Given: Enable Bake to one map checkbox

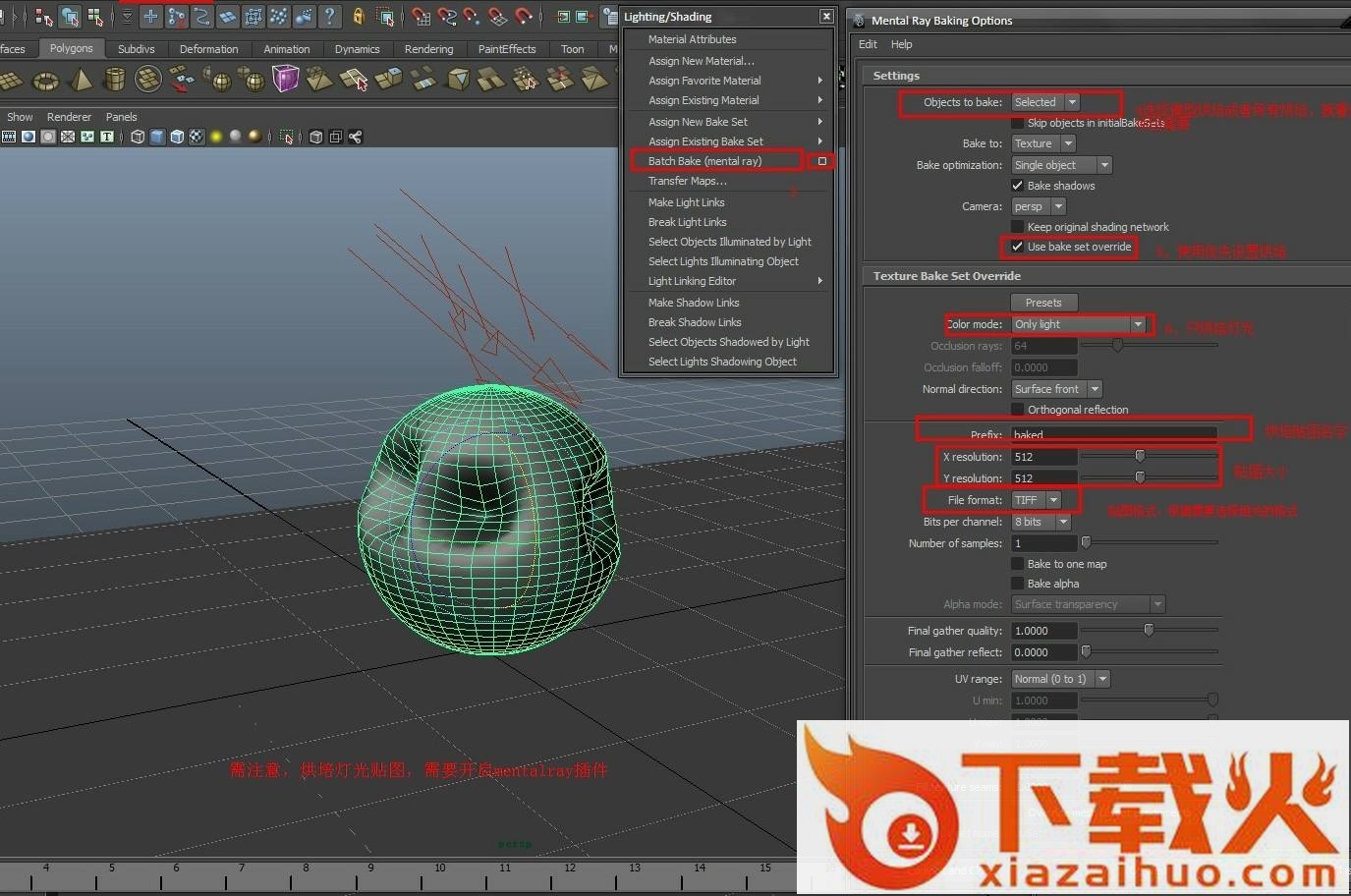Looking at the screenshot, I should pos(1018,564).
